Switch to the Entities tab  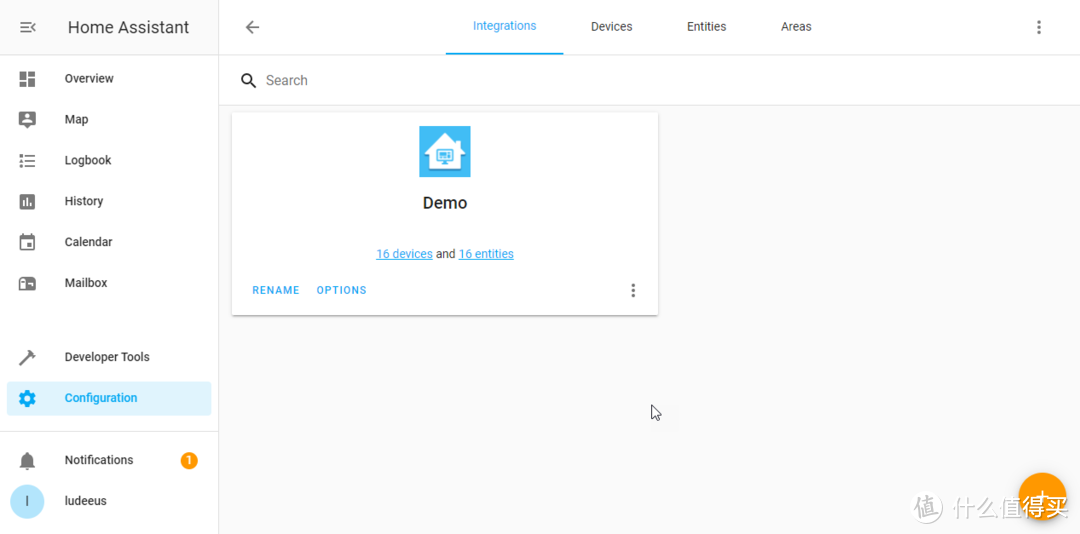point(706,27)
